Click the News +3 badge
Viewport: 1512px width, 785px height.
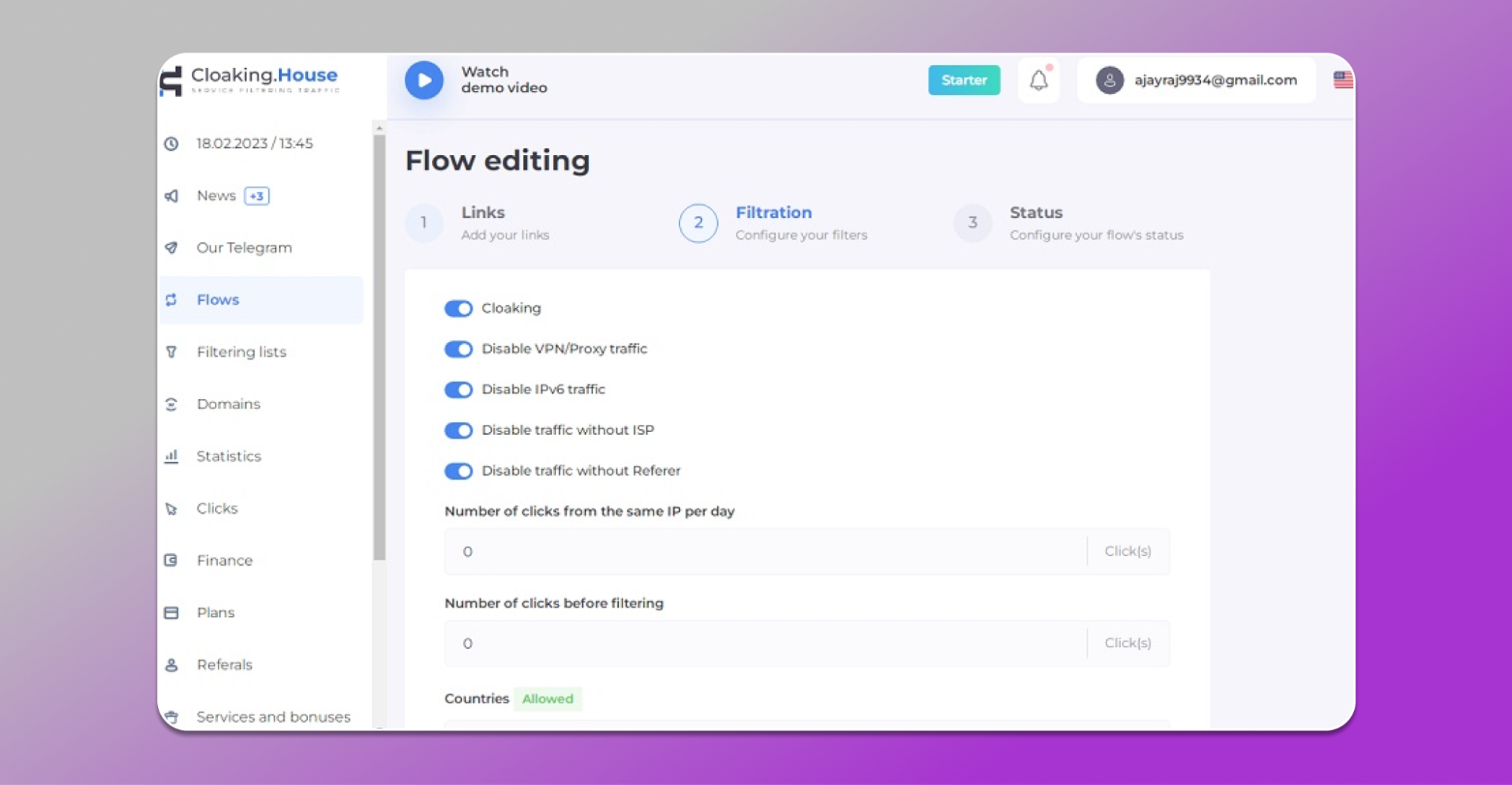257,196
